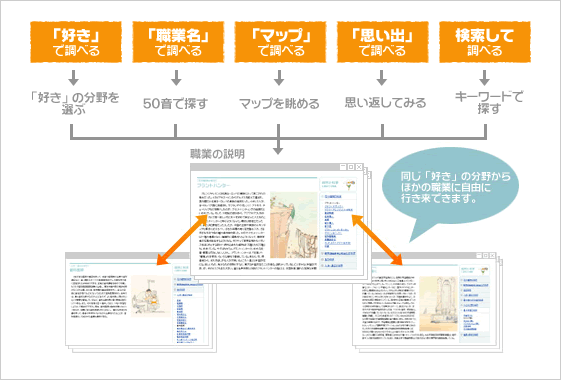Click the arrow below the 「好き」 banner
This screenshot has height=380, width=561.
pos(74,78)
